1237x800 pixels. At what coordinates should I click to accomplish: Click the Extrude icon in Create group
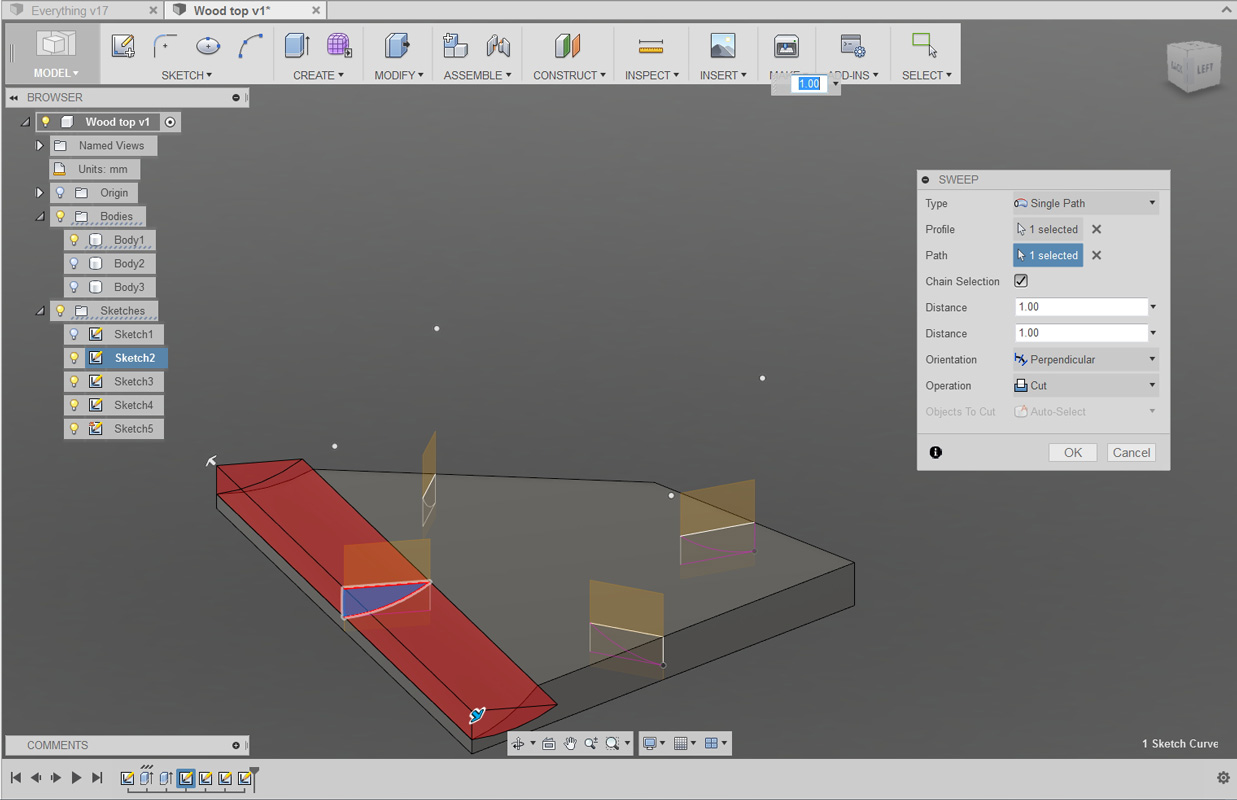[297, 46]
